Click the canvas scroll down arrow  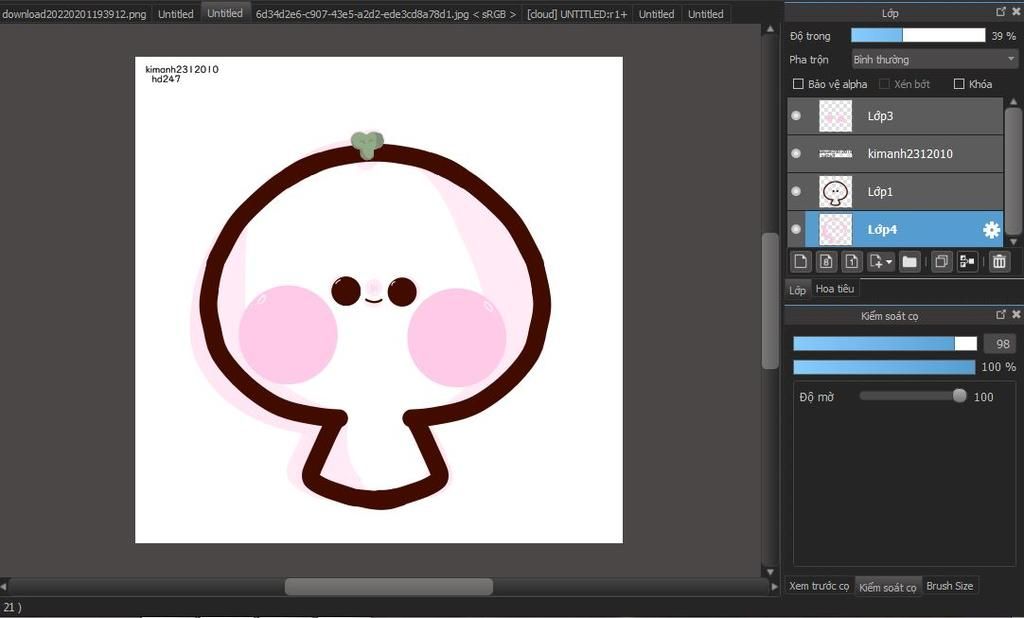770,572
